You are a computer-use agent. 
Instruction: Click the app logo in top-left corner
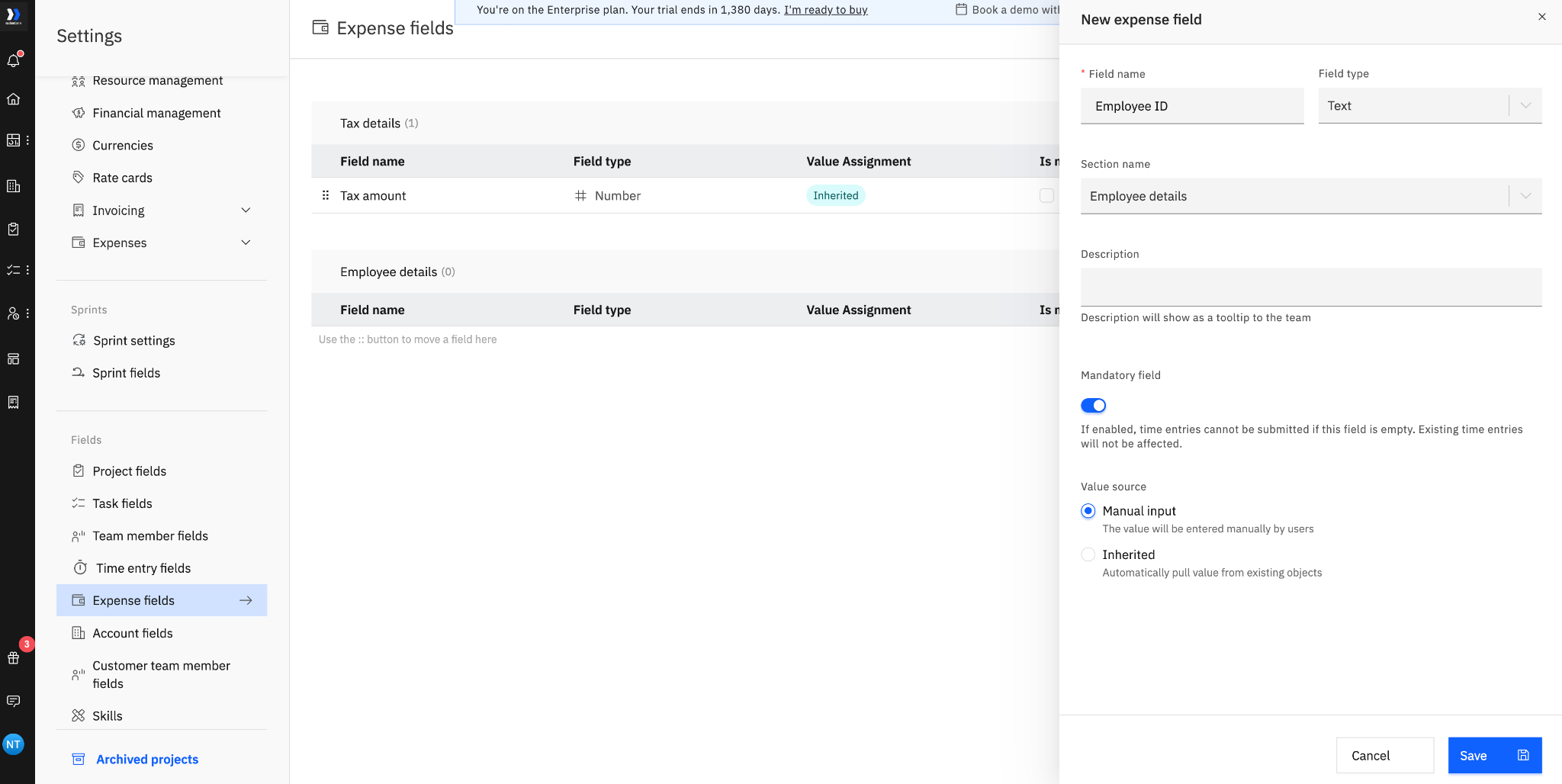[14, 15]
